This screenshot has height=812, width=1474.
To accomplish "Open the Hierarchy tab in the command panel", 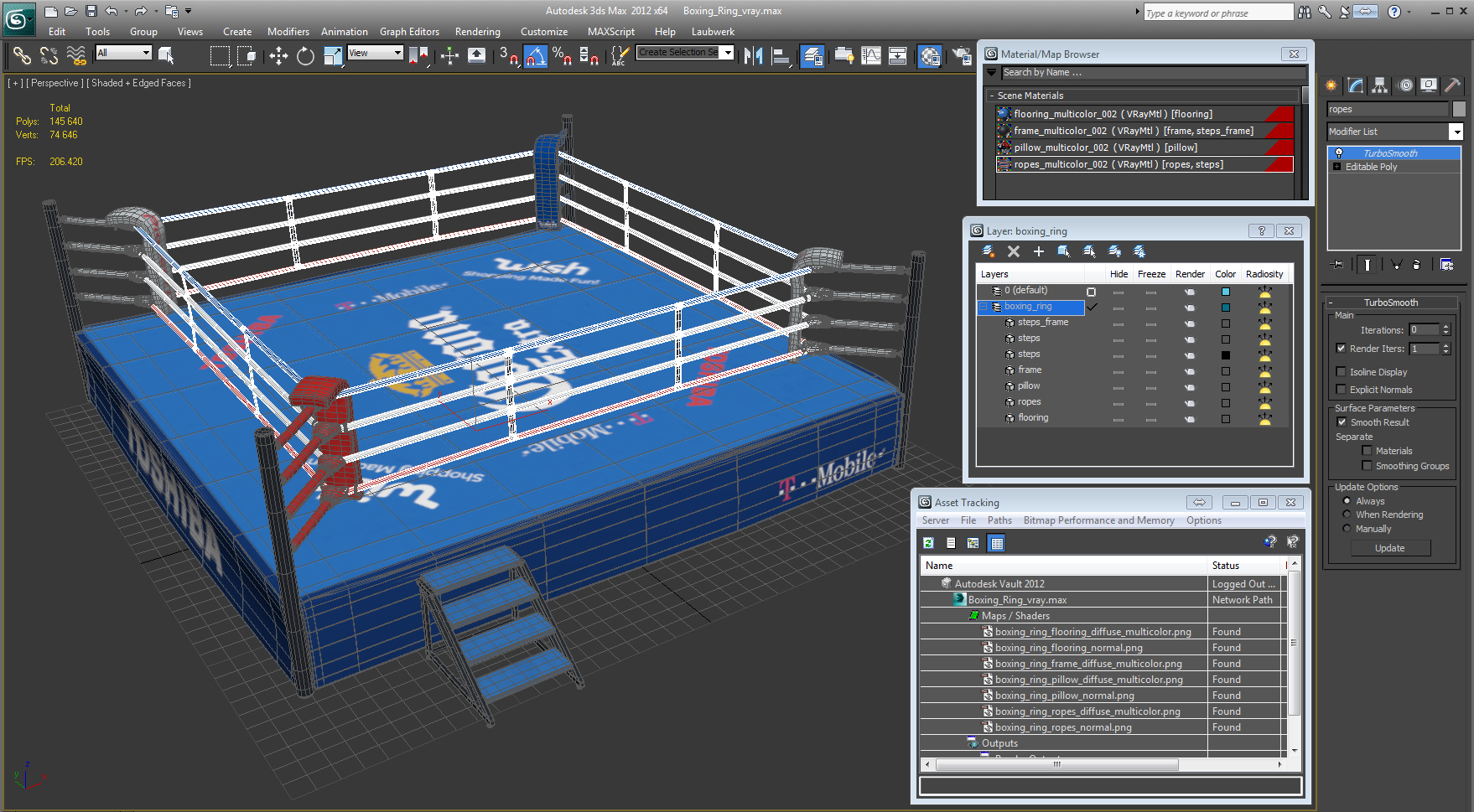I will click(1380, 85).
